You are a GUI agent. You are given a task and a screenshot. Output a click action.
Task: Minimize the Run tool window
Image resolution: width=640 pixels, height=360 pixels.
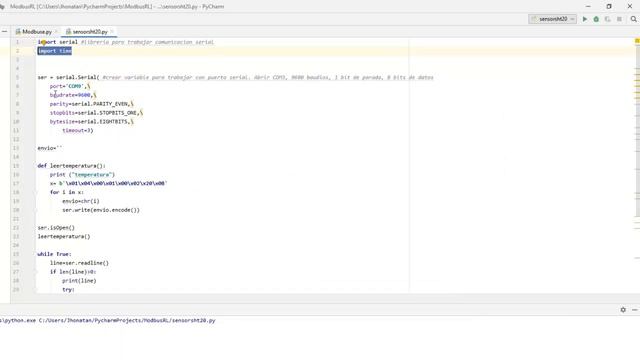[634, 310]
